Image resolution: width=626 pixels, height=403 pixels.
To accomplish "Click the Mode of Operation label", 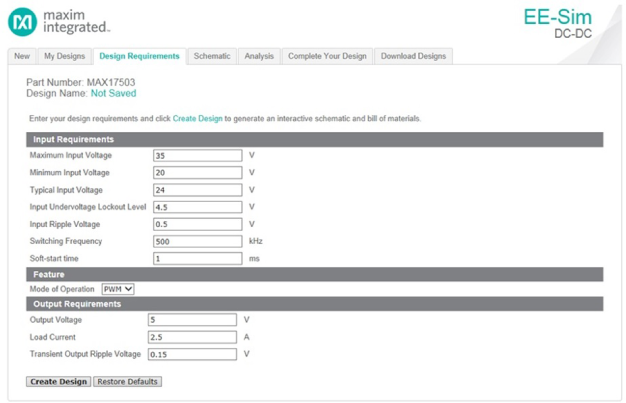I will tap(62, 289).
